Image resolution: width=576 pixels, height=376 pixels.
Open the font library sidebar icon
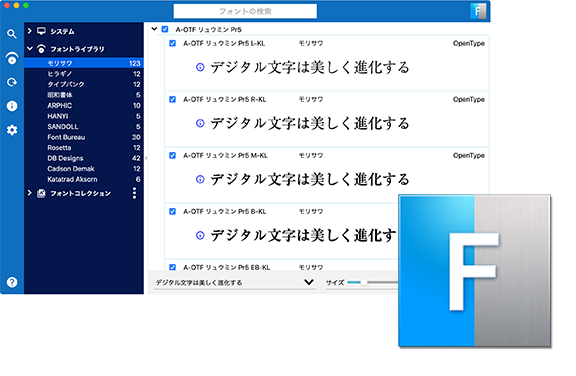[x=12, y=58]
